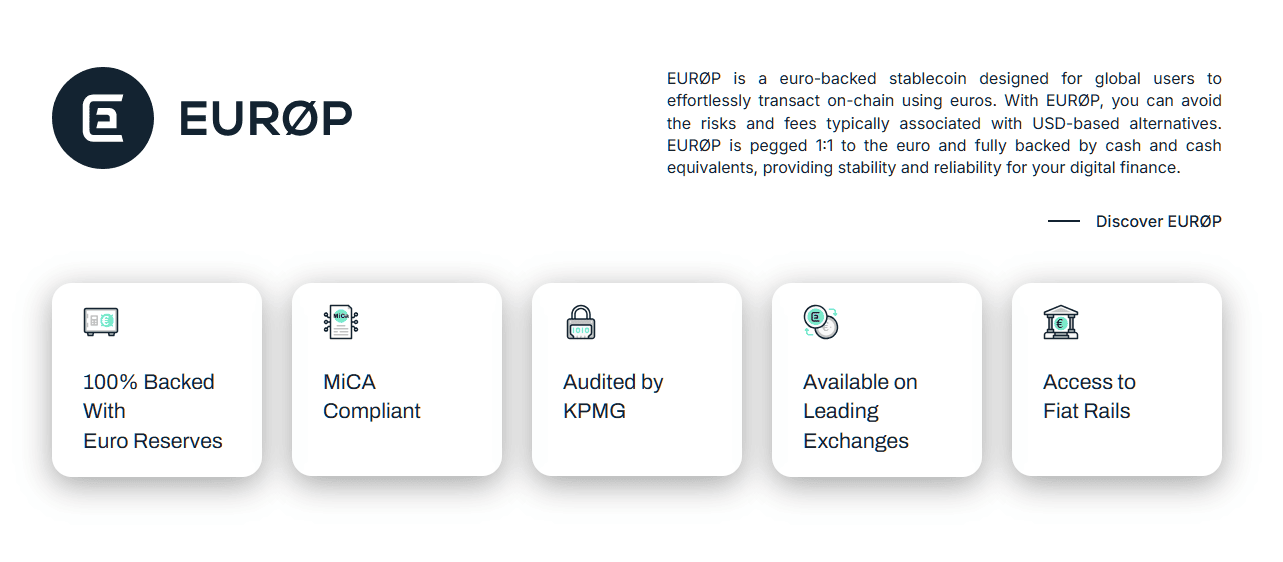Viewport: 1283px width, 562px height.
Task: Click the 'Access to Fiat Rails' text
Action: click(x=1089, y=396)
